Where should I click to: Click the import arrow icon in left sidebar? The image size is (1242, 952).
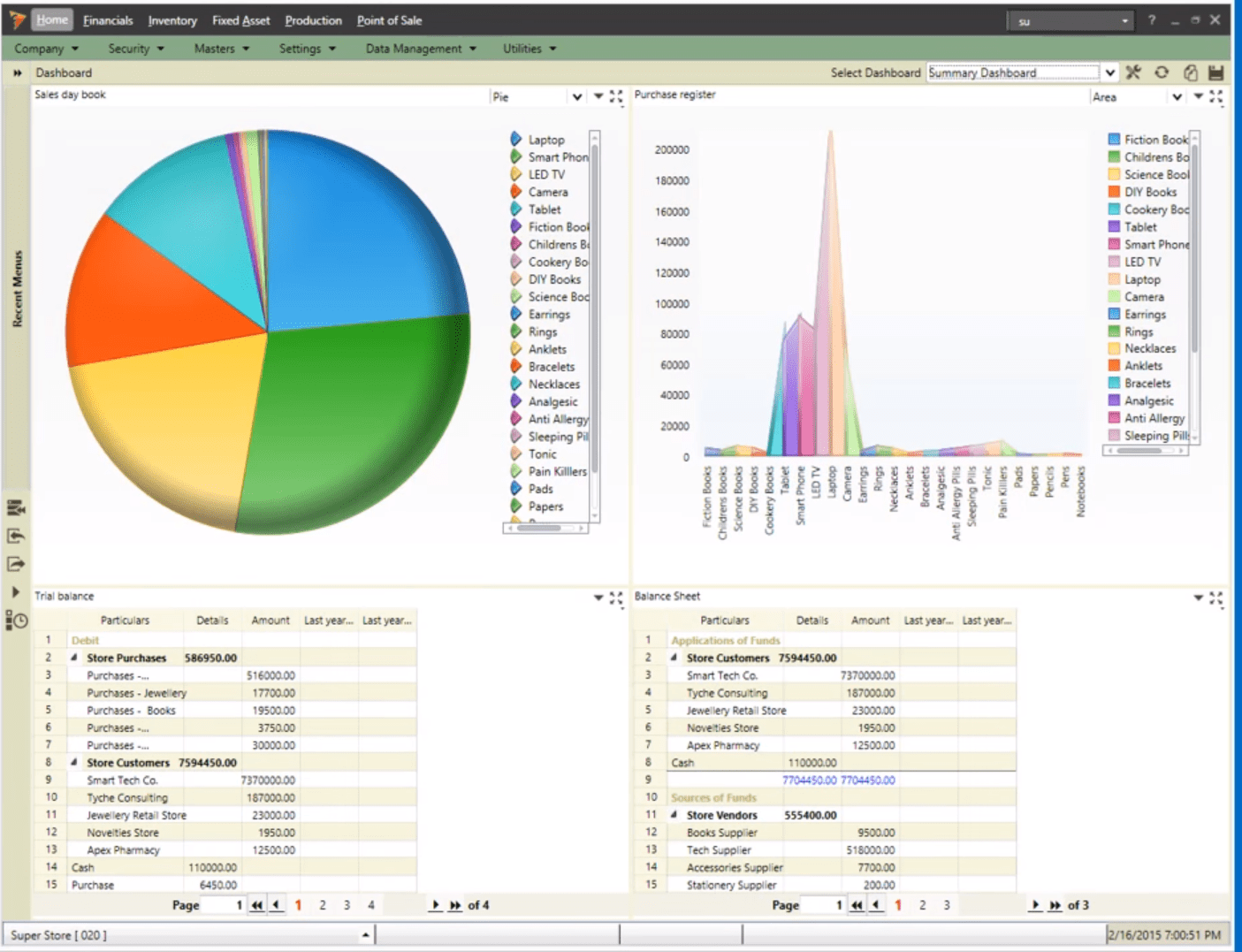[x=16, y=536]
